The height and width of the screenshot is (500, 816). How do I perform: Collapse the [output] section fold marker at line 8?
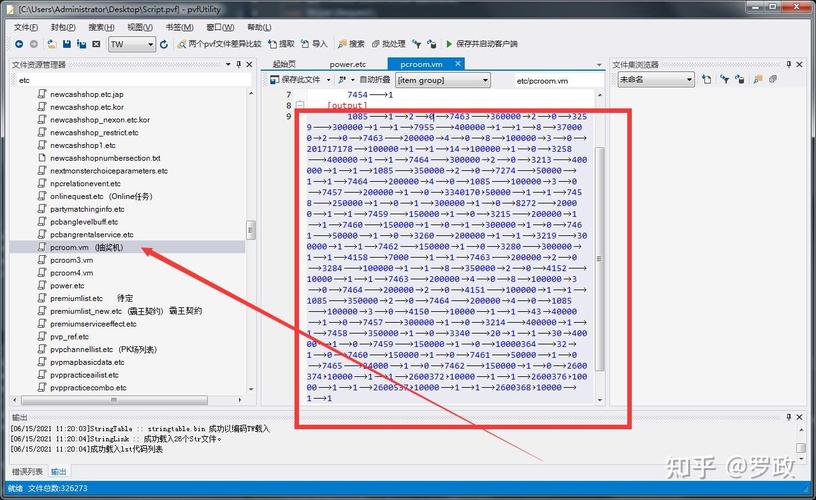click(x=299, y=106)
